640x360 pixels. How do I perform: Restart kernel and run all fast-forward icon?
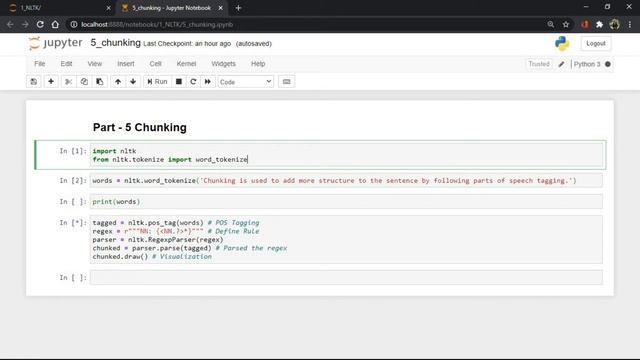click(x=208, y=82)
